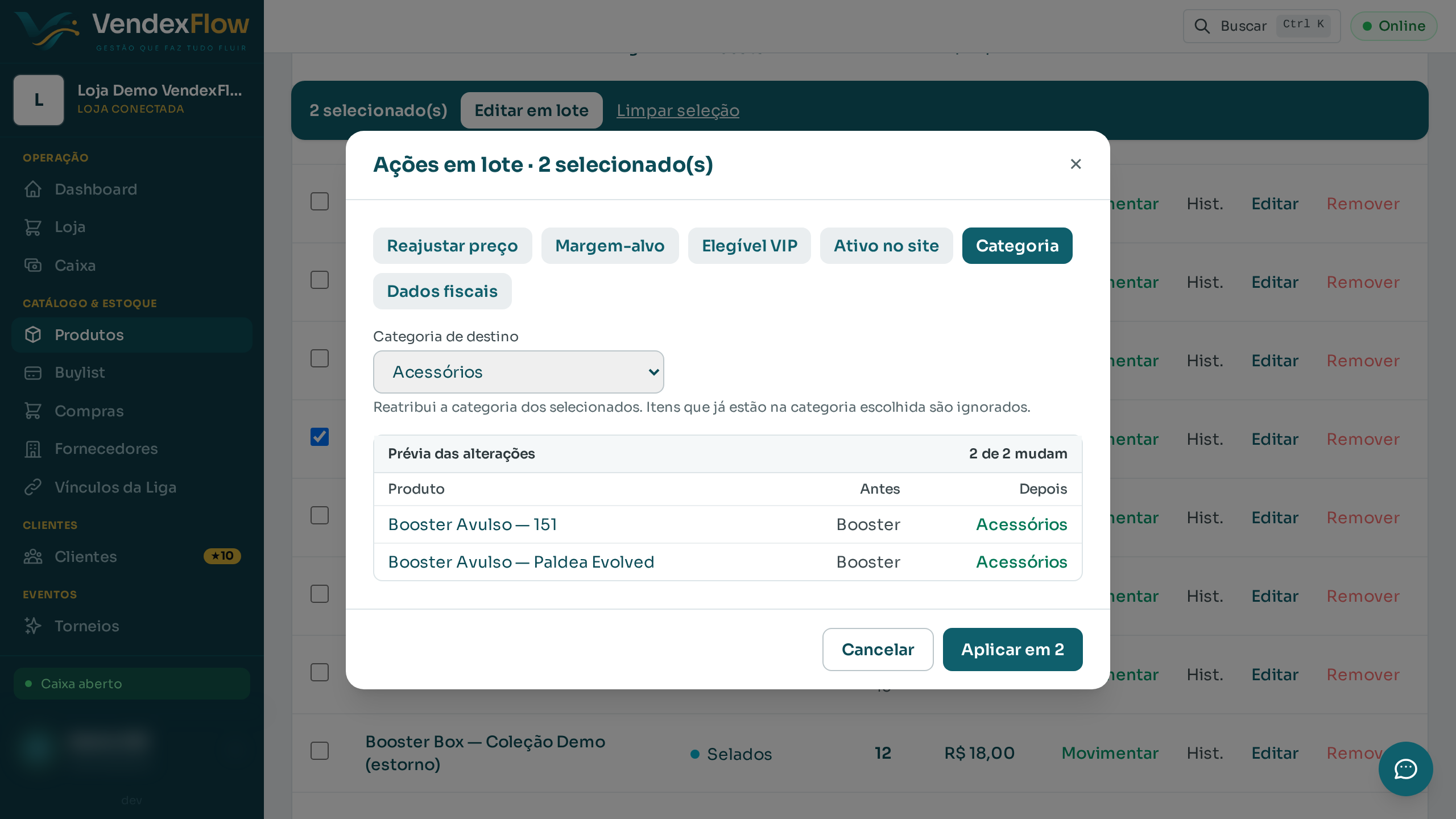Click Editar in the first product row
Image resolution: width=1456 pixels, height=819 pixels.
coord(1275,204)
